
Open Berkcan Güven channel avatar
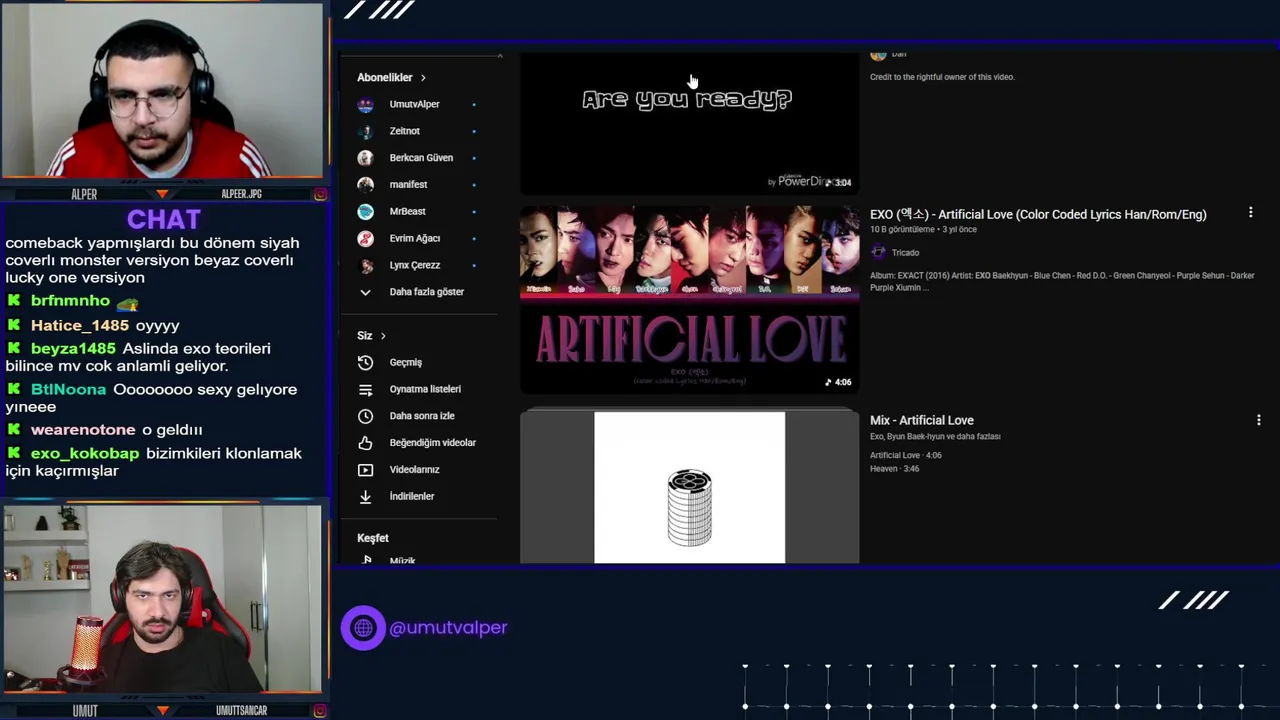coord(365,158)
